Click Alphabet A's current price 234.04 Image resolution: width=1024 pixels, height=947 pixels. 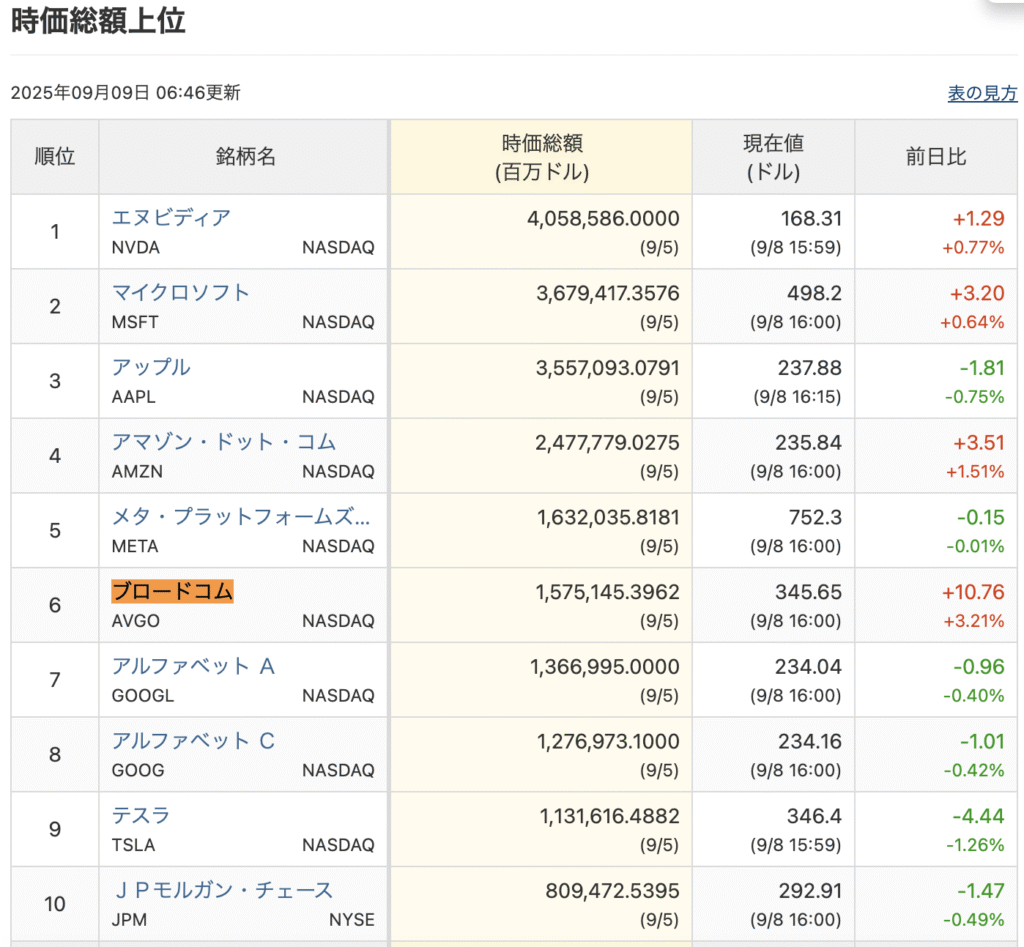(x=808, y=666)
